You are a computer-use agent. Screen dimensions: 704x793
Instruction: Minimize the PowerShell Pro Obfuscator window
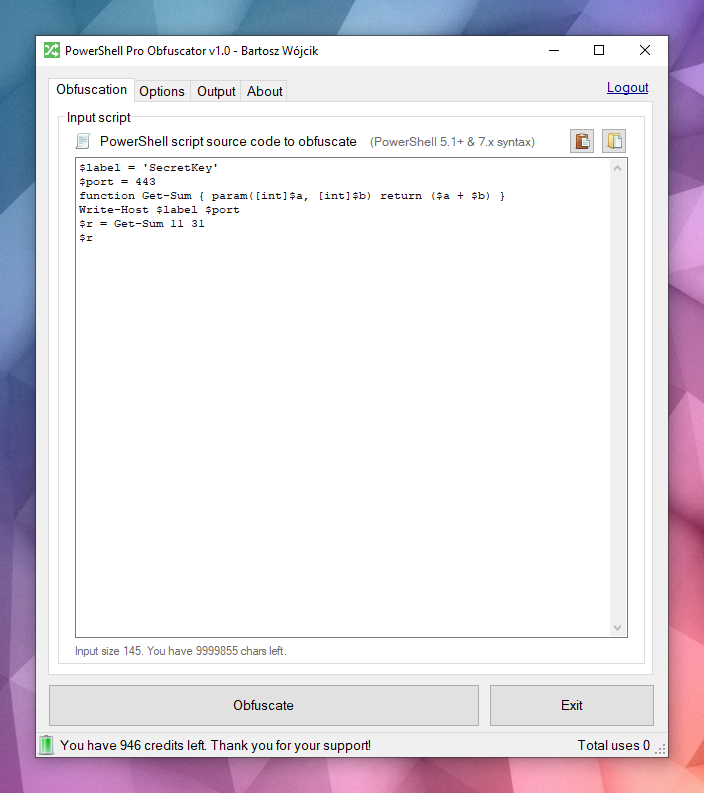(x=554, y=50)
